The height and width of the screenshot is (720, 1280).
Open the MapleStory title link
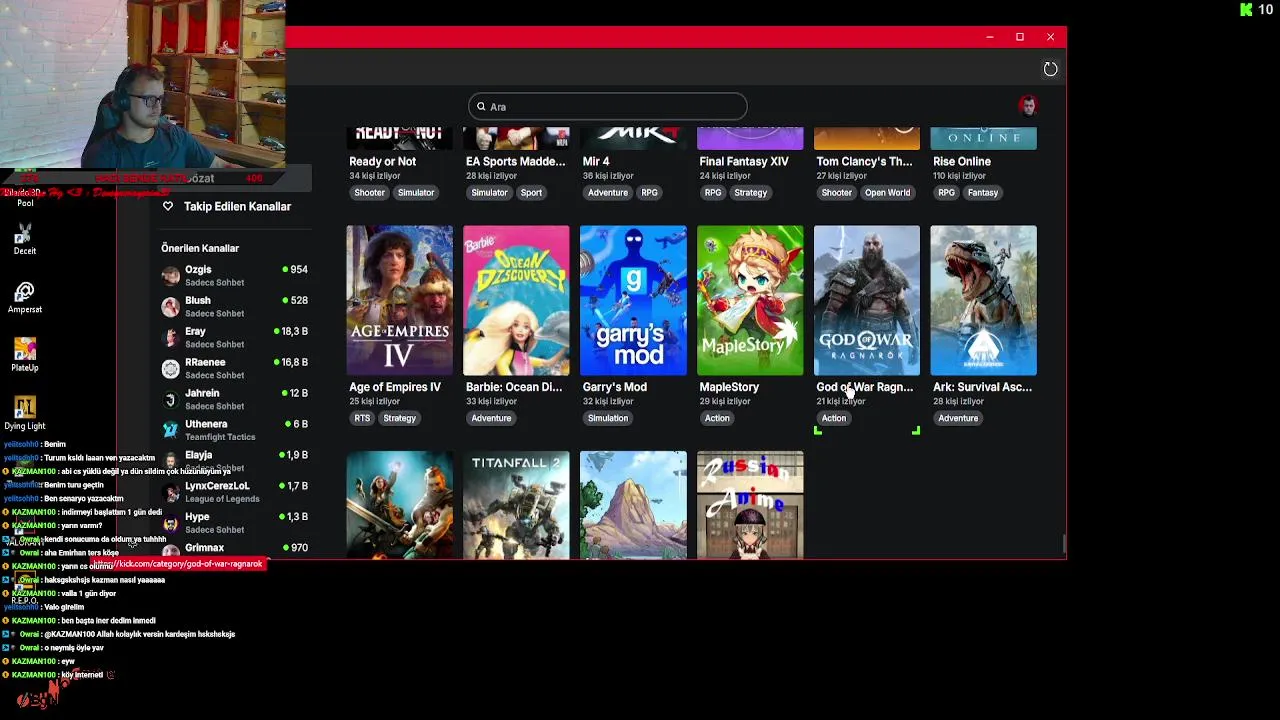[729, 387]
